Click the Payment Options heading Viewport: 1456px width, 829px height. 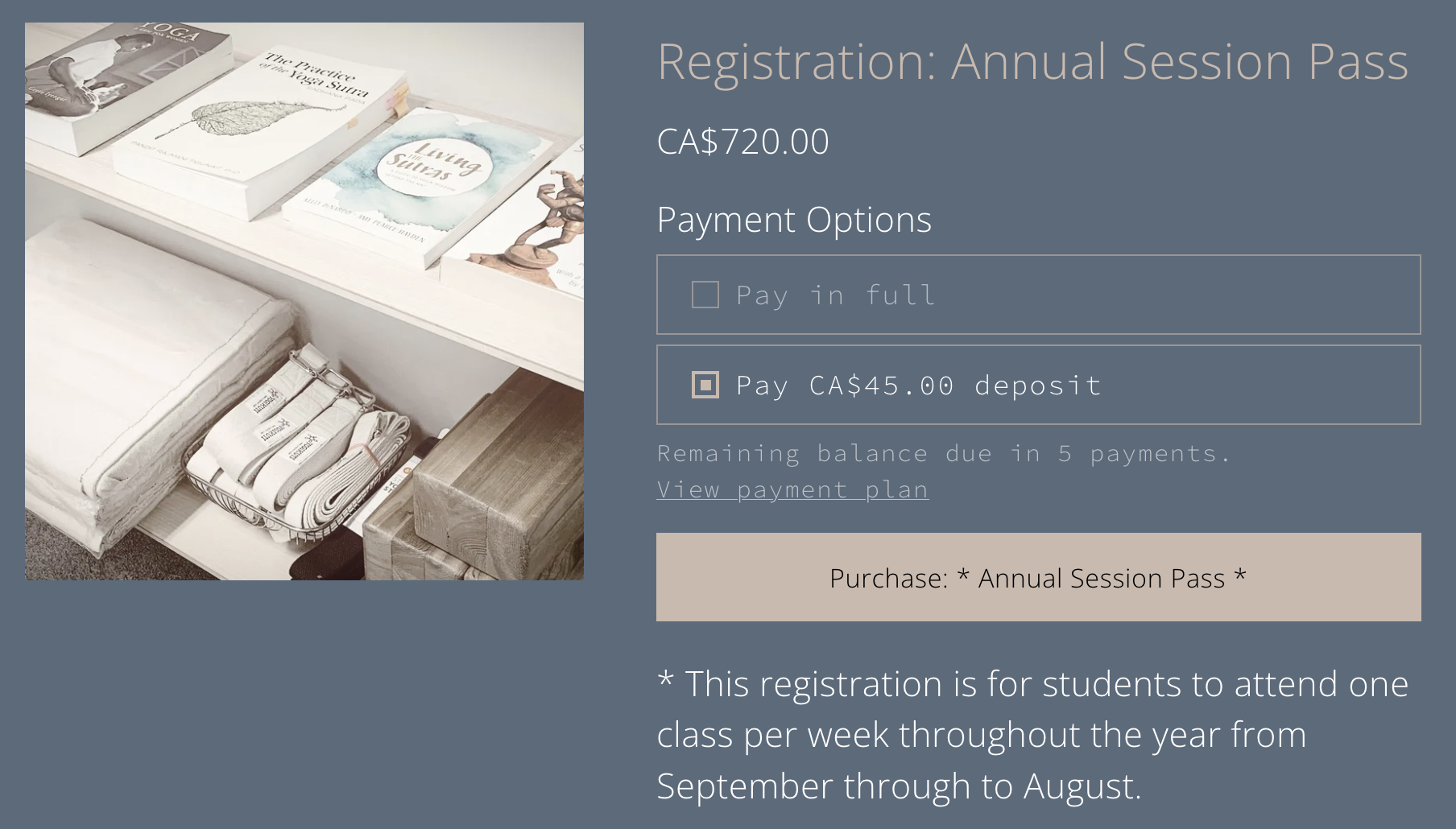pos(794,220)
